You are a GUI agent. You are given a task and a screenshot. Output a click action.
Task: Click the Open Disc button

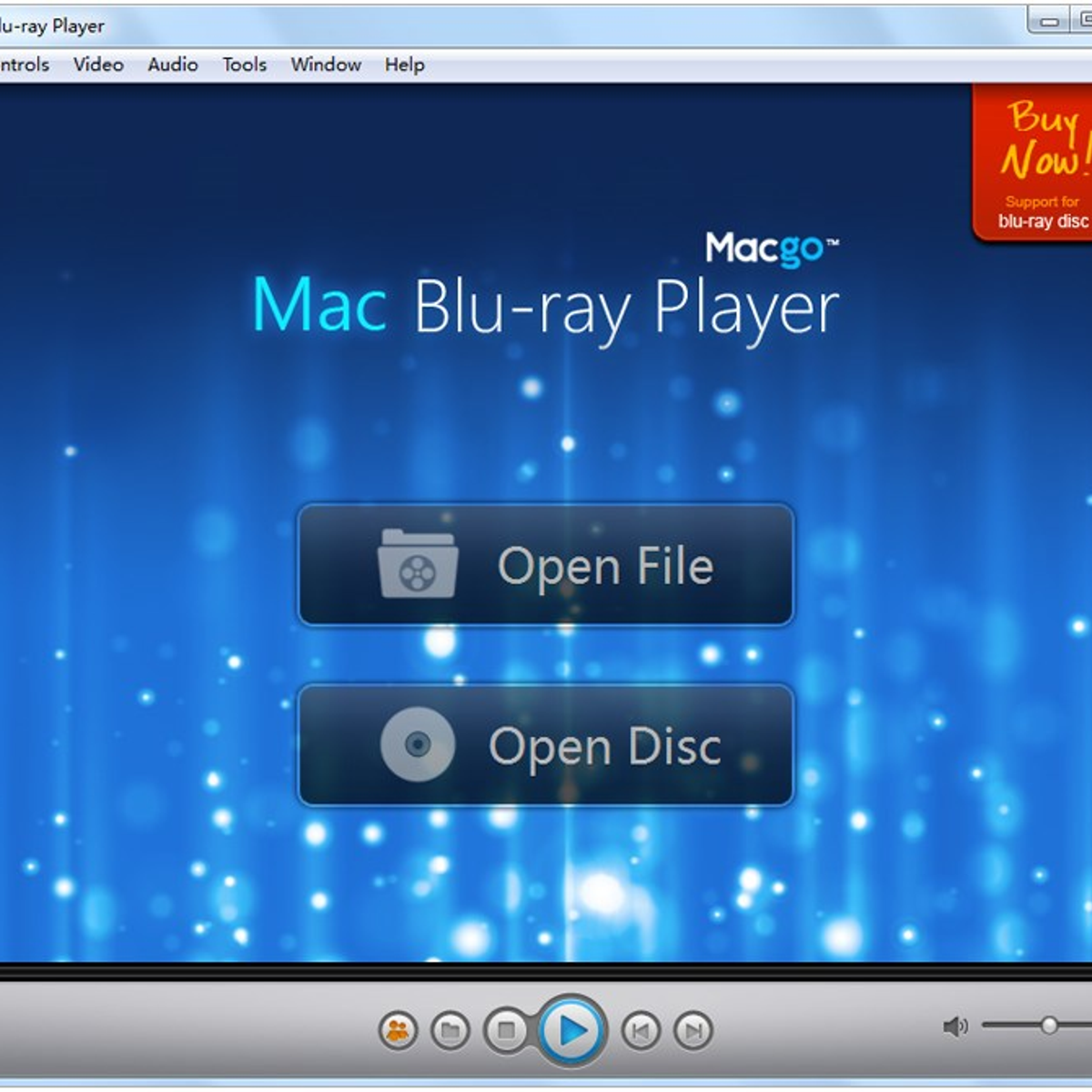coord(546,745)
